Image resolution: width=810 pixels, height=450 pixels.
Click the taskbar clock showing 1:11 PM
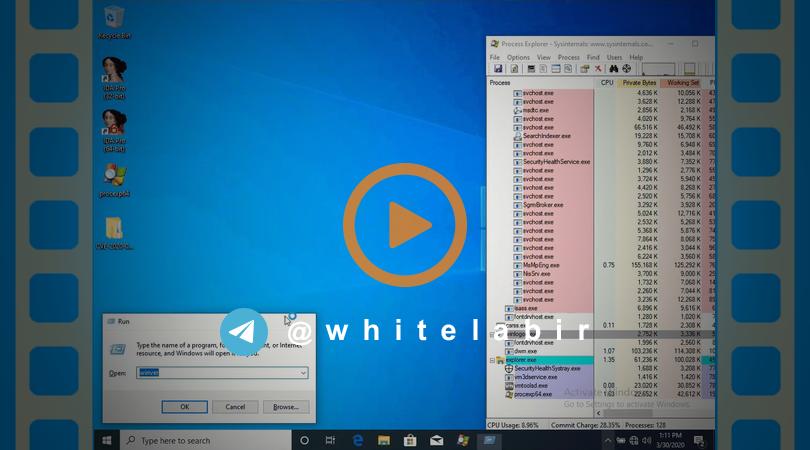tap(670, 440)
